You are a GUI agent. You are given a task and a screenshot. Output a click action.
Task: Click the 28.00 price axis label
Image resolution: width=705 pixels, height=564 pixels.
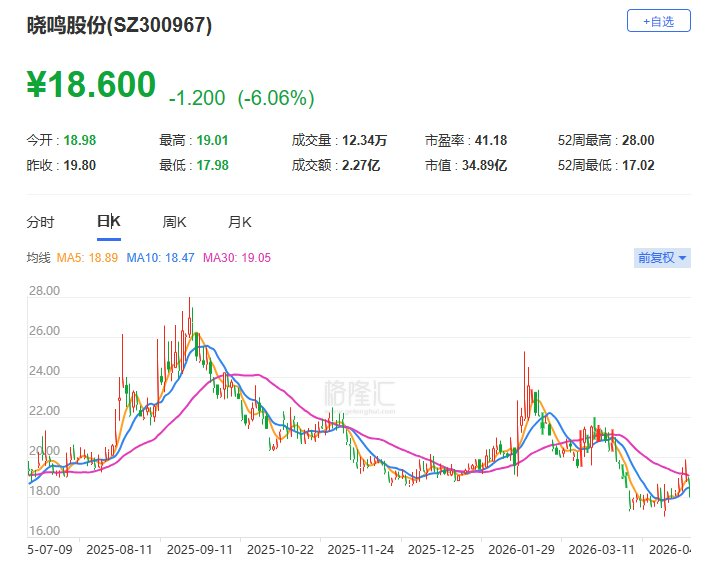44,292
